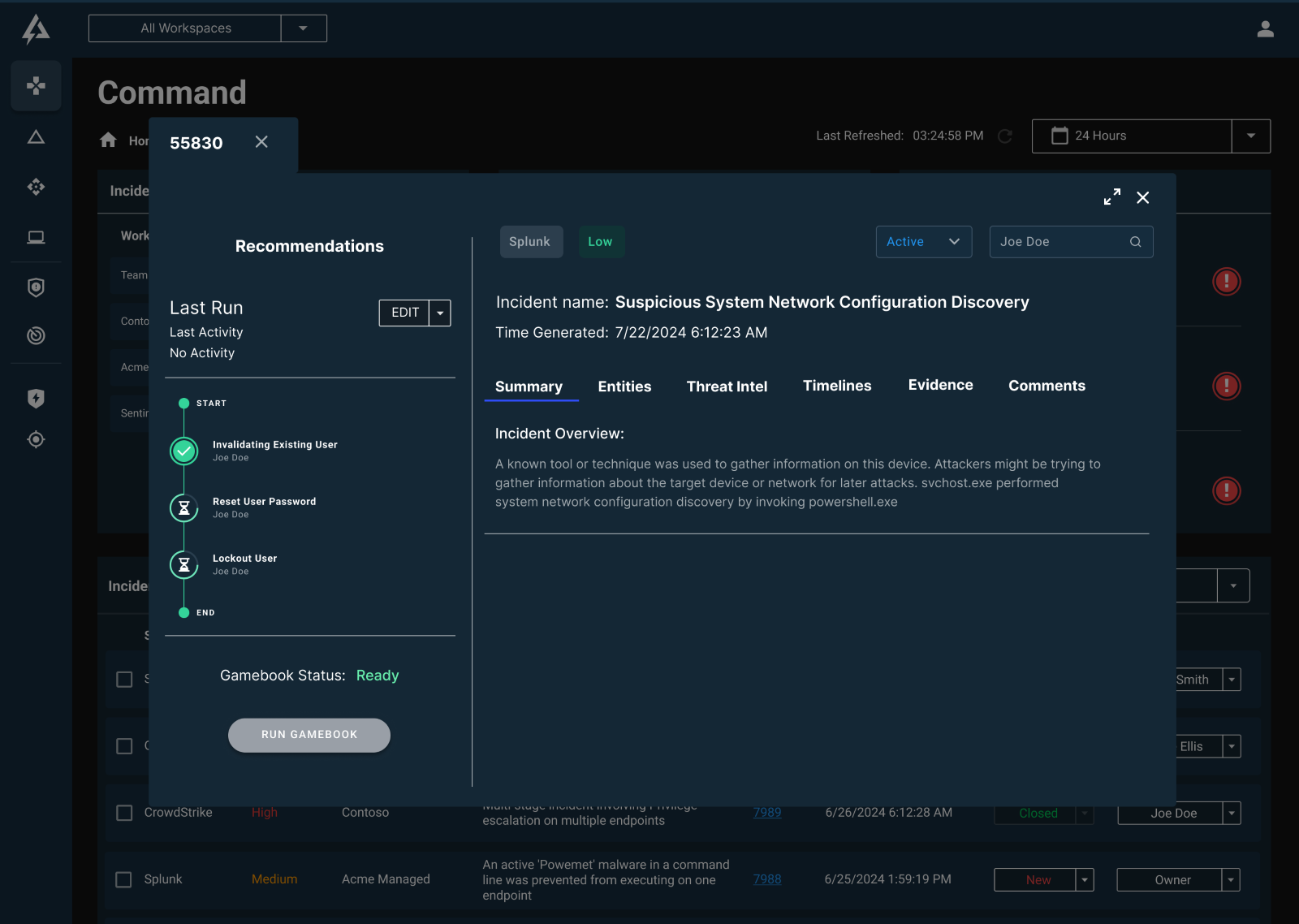The image size is (1299, 924).
Task: Click the search icon in Joe Doe field
Action: [1135, 242]
